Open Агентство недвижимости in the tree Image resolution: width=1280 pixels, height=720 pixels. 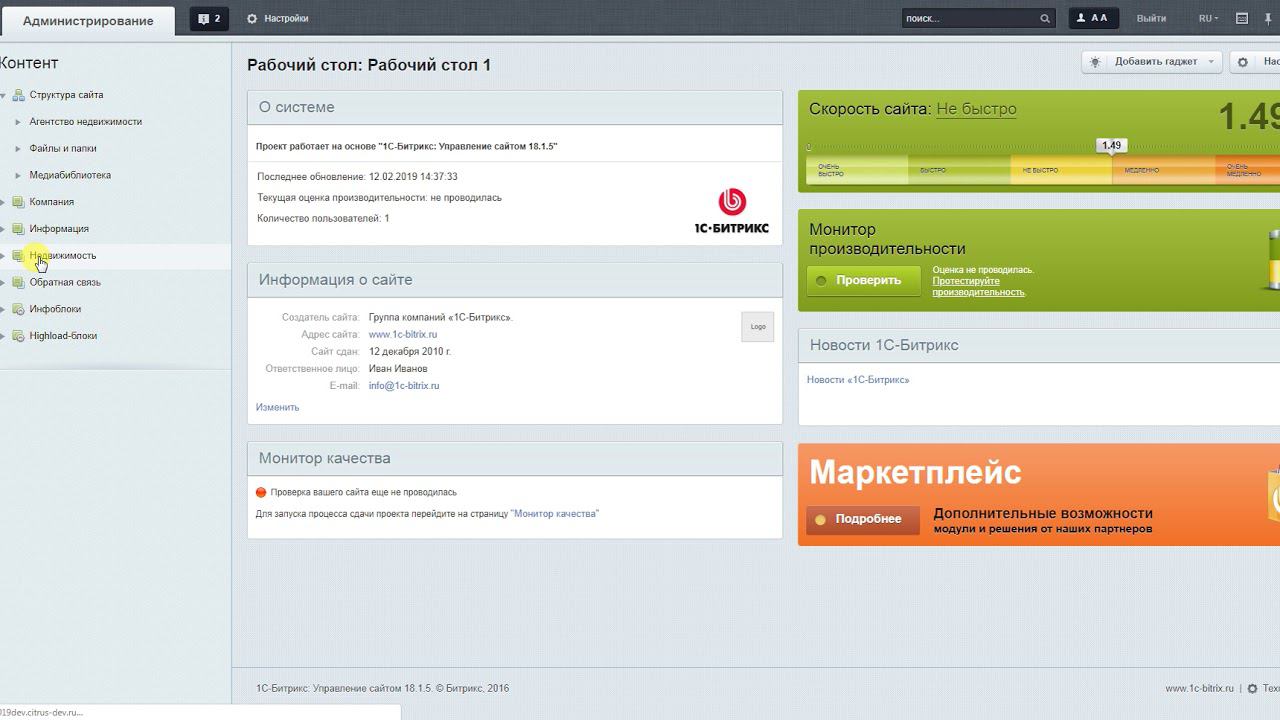pos(86,122)
